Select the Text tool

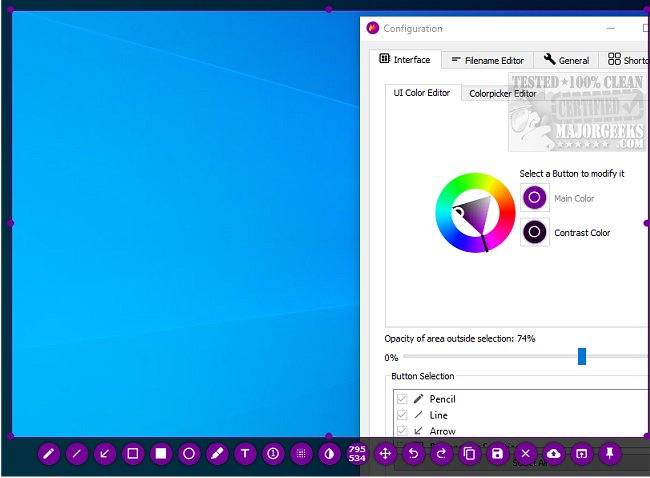[x=245, y=454]
